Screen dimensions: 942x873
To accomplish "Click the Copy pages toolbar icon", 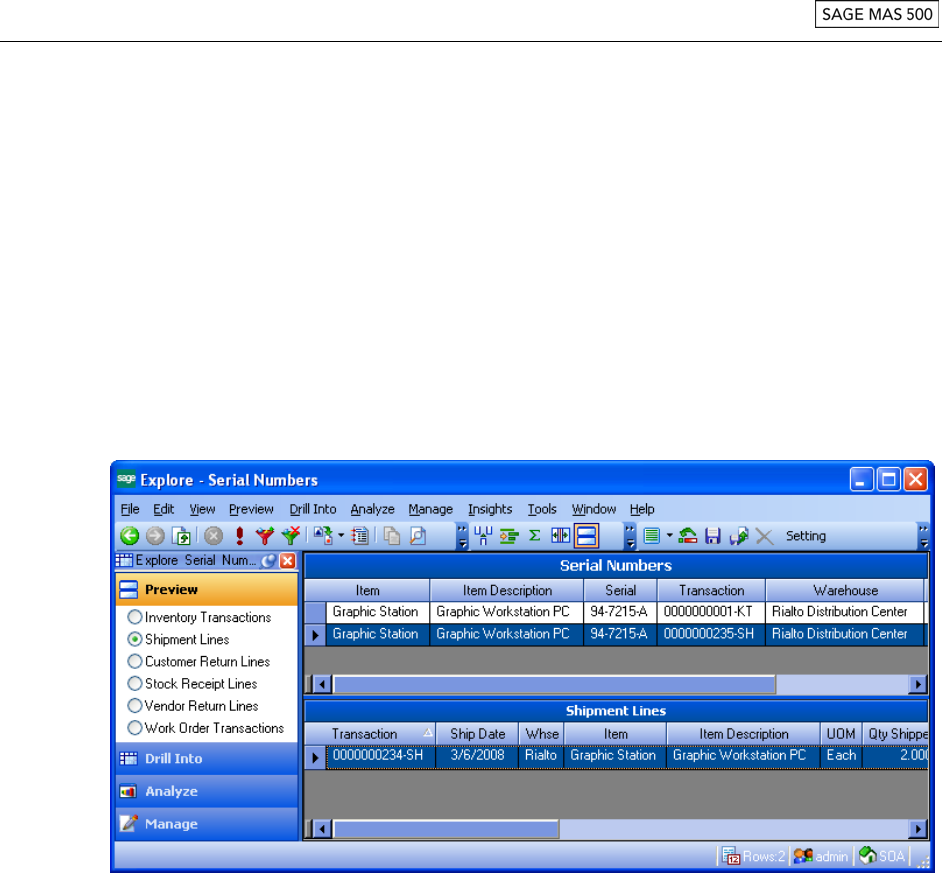I will (x=392, y=535).
